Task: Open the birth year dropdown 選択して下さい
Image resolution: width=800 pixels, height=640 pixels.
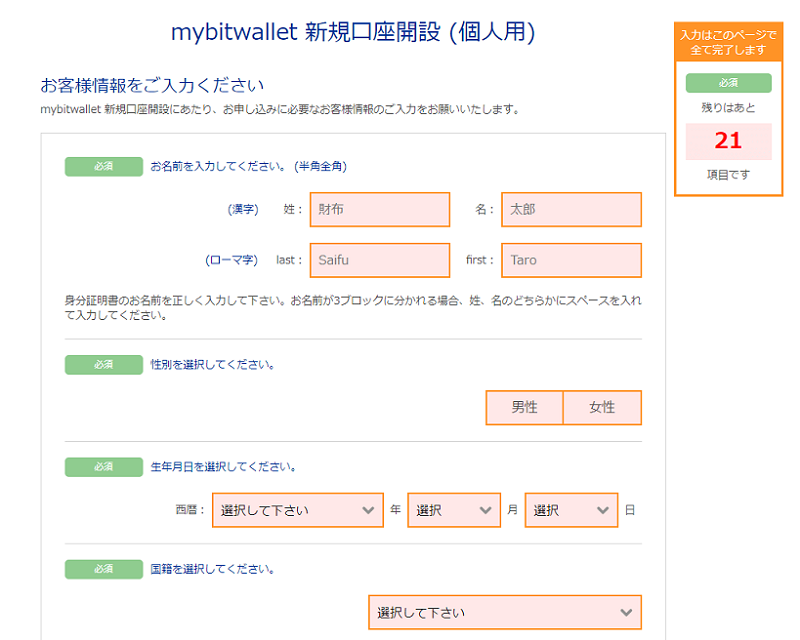Action: click(x=297, y=510)
